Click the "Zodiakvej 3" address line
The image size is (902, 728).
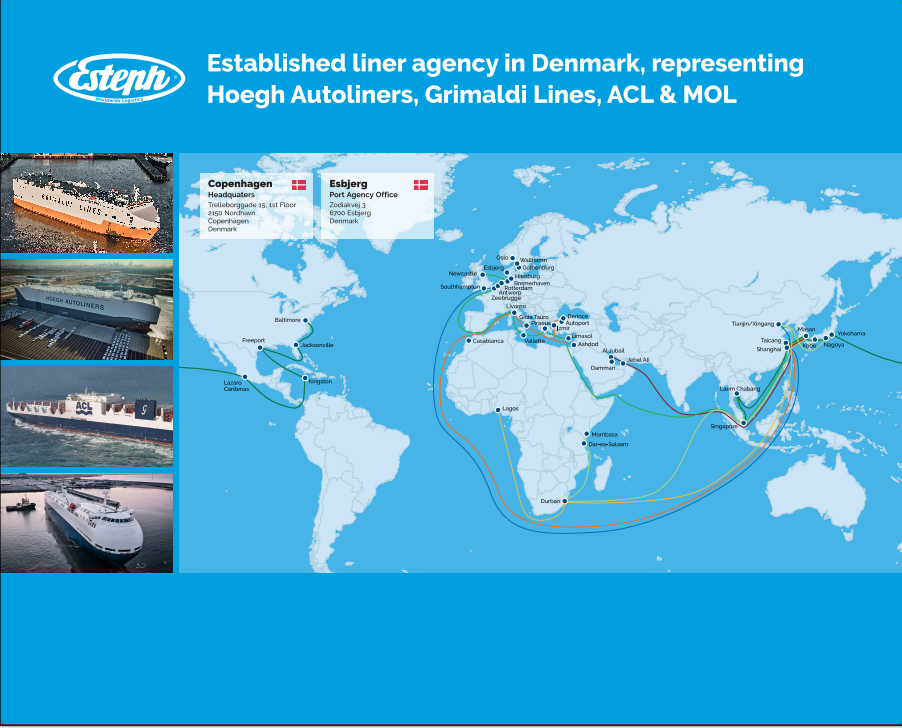[347, 205]
